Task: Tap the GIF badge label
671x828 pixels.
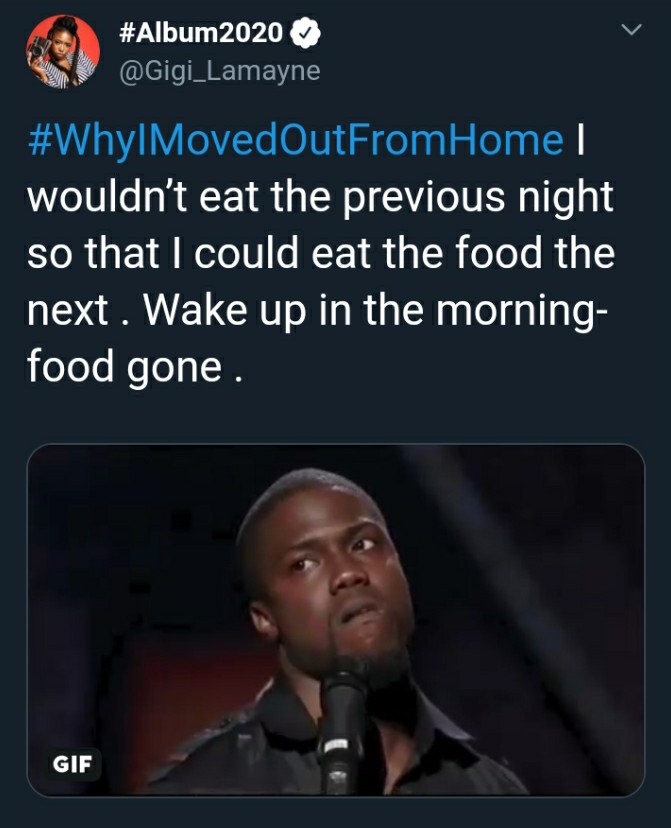Action: pos(72,764)
